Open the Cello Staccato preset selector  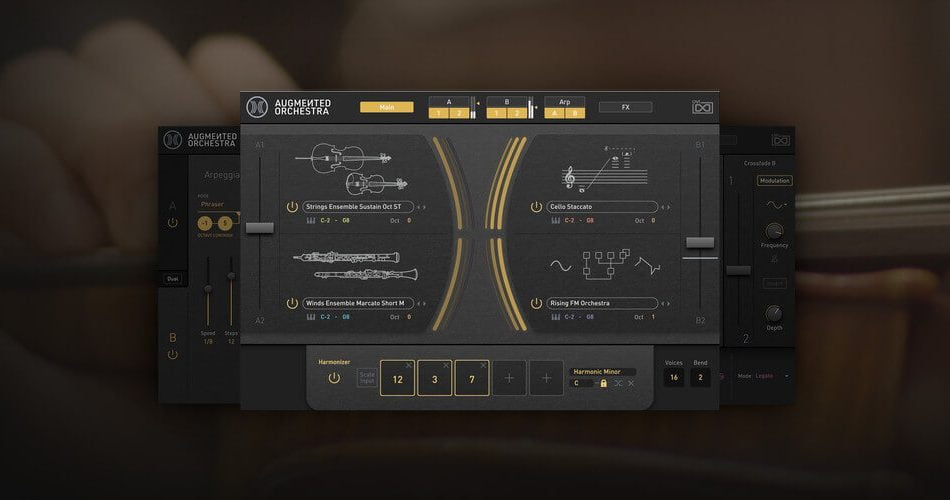pyautogui.click(x=602, y=207)
